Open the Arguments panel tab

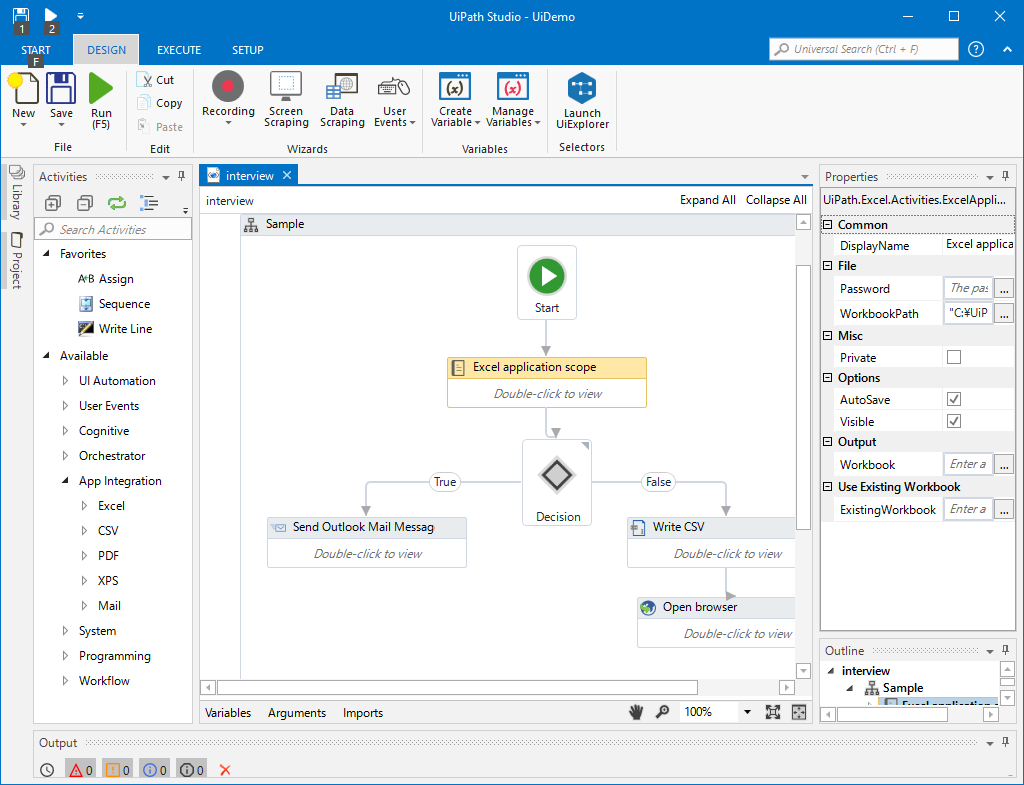296,713
